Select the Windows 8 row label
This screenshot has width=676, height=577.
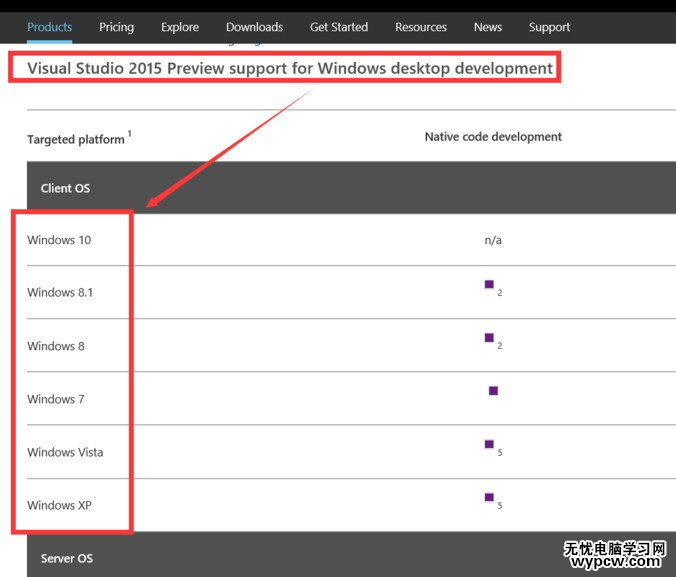point(56,346)
